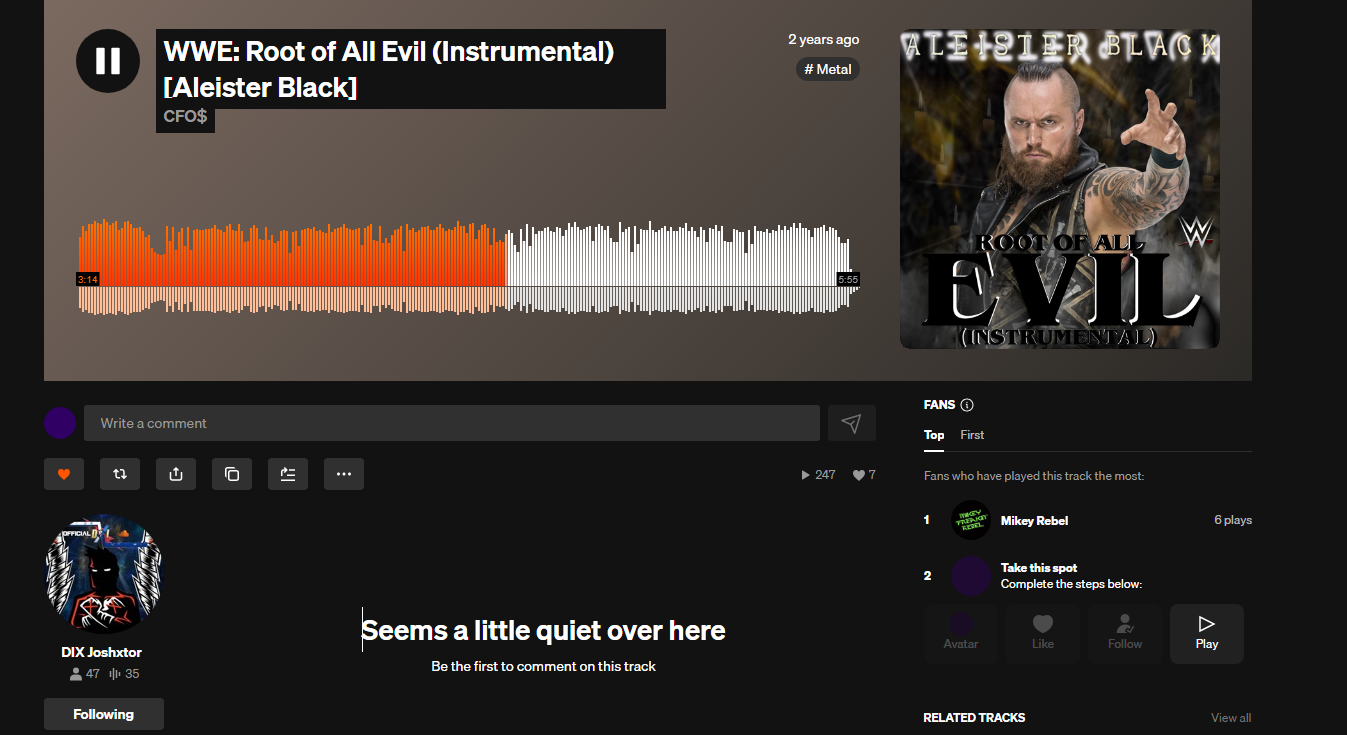Open the Root of All Evil artwork
Image resolution: width=1347 pixels, height=735 pixels.
(1060, 189)
